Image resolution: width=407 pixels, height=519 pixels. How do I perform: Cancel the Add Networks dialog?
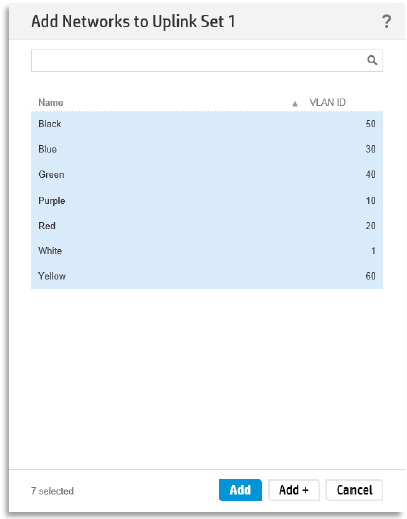tap(354, 490)
